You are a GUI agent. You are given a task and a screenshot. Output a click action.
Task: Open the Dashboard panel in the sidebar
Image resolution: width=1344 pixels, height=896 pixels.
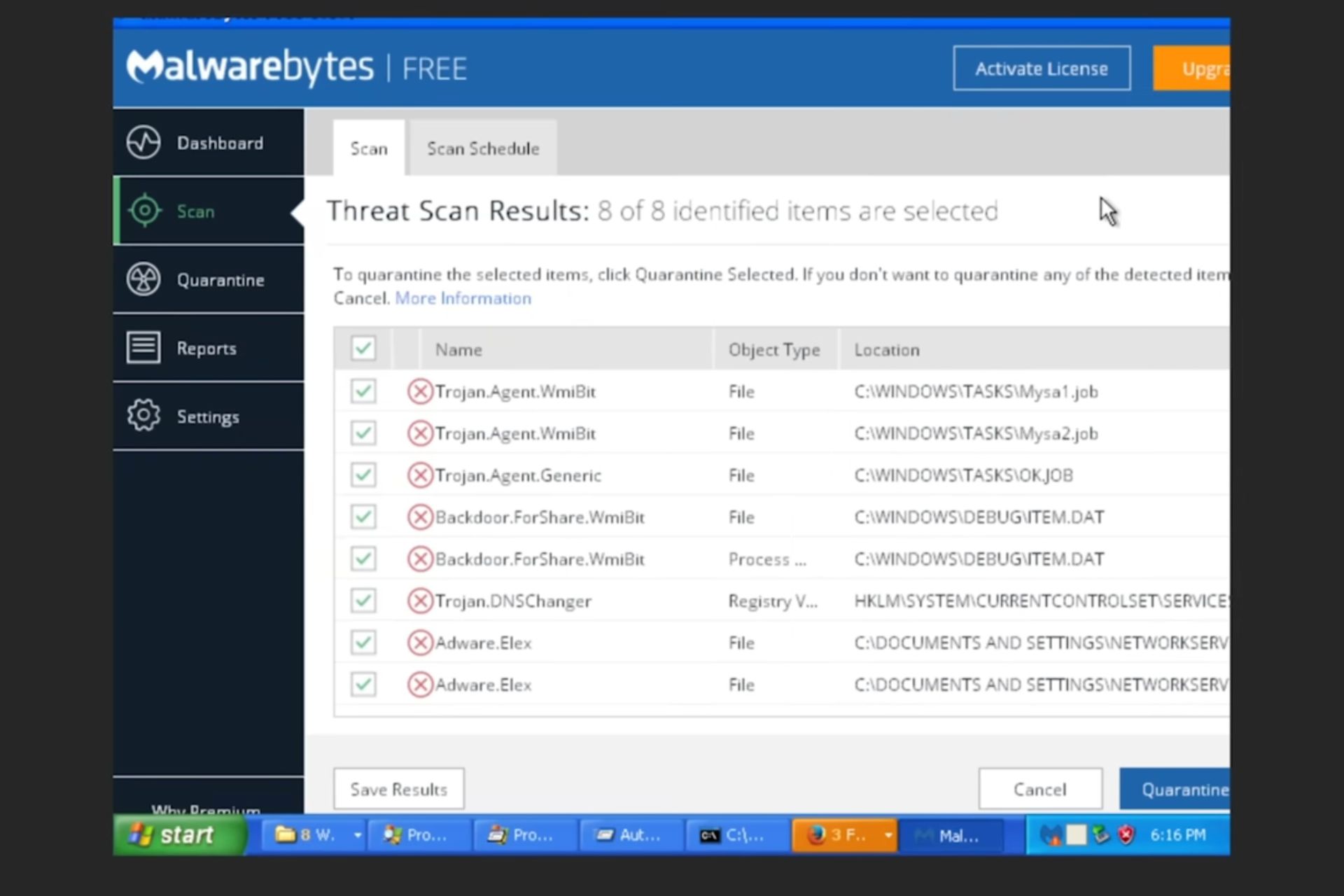click(x=219, y=142)
